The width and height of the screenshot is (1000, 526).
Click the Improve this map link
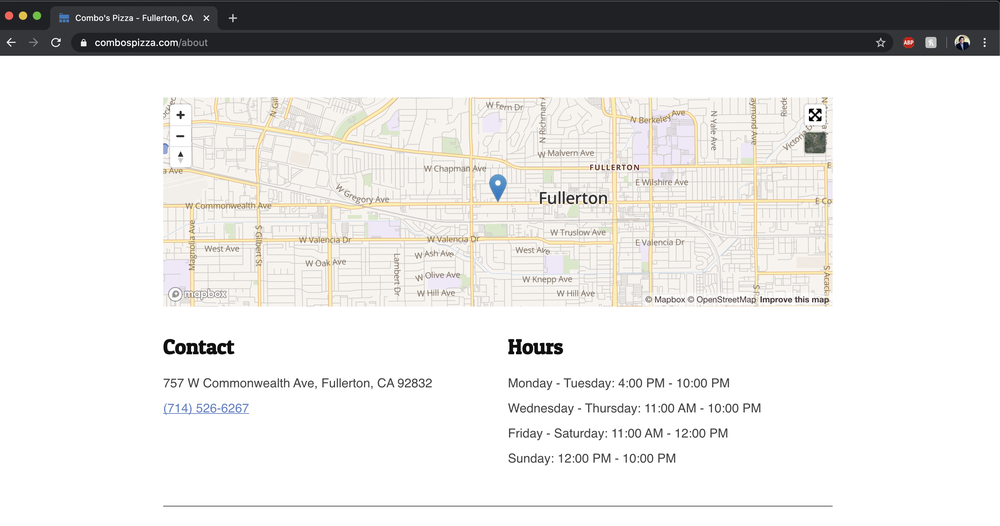[x=794, y=300]
